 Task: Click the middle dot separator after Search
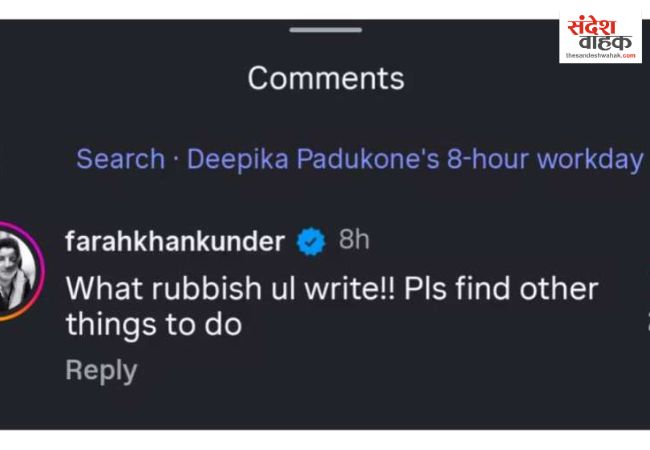tap(176, 159)
